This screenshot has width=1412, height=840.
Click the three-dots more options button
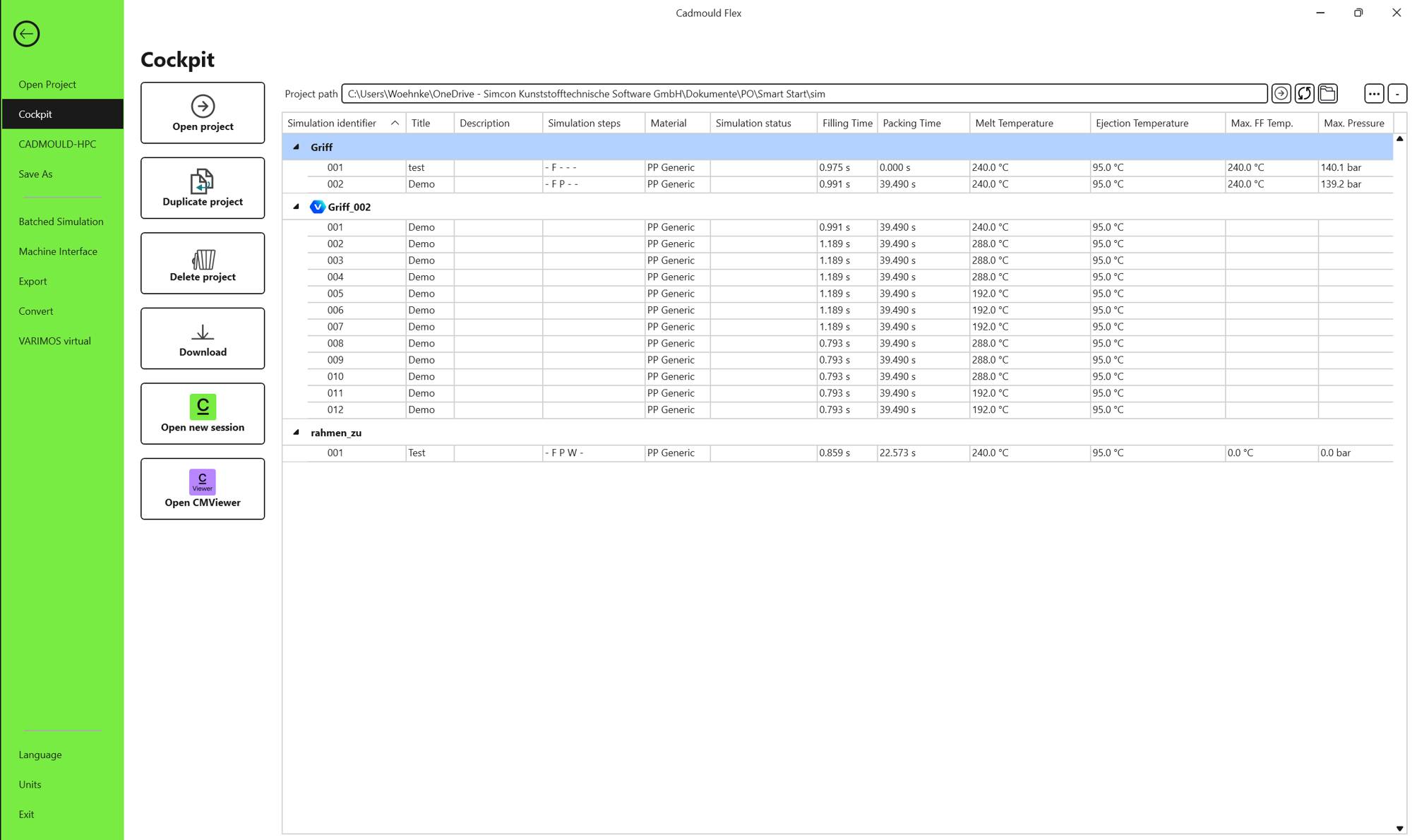(x=1373, y=93)
